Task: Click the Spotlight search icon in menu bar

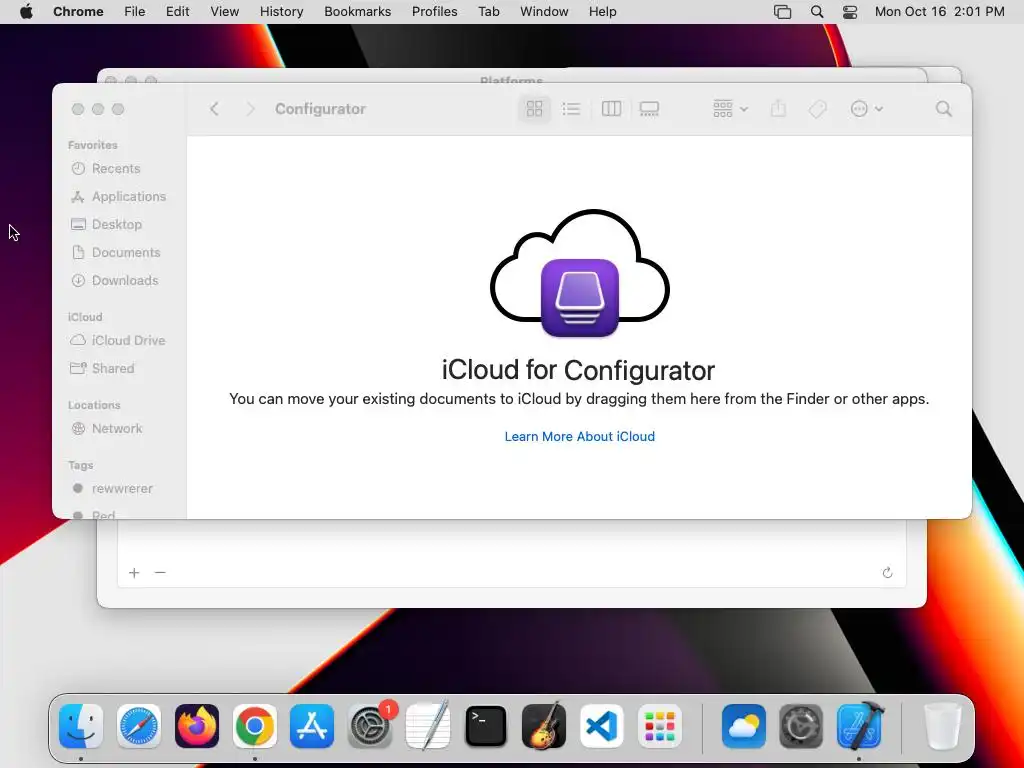Action: (817, 12)
